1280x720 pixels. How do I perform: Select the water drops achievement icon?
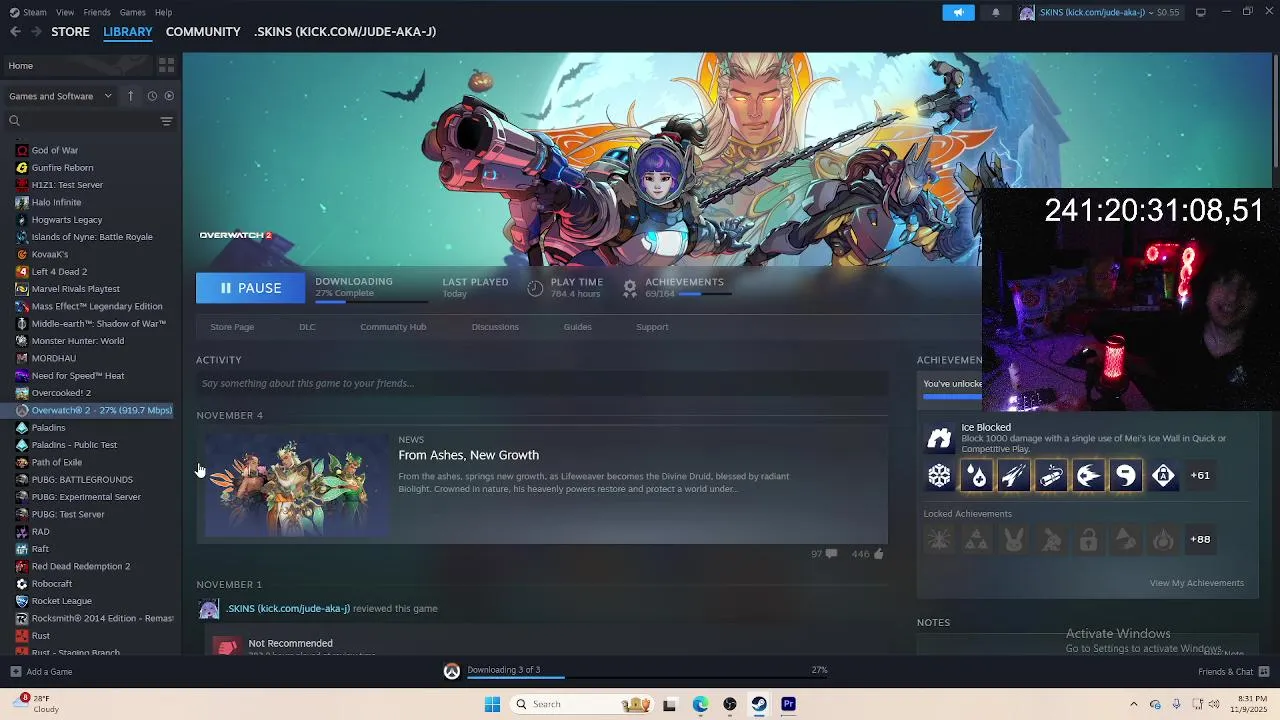coord(977,476)
